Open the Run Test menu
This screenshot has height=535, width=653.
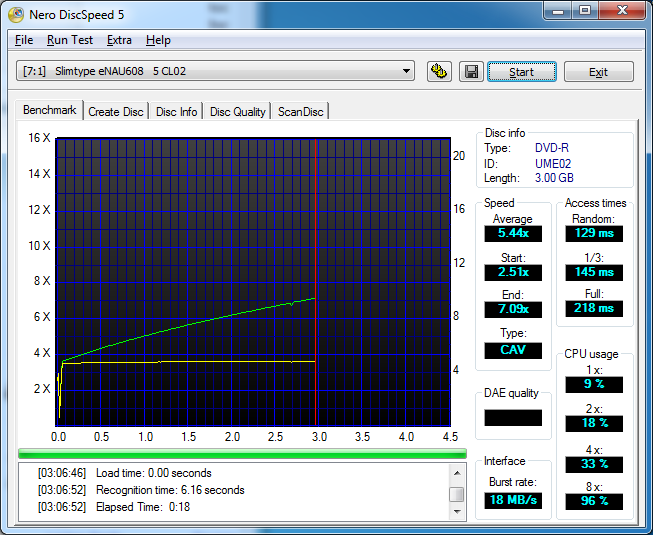click(x=70, y=40)
